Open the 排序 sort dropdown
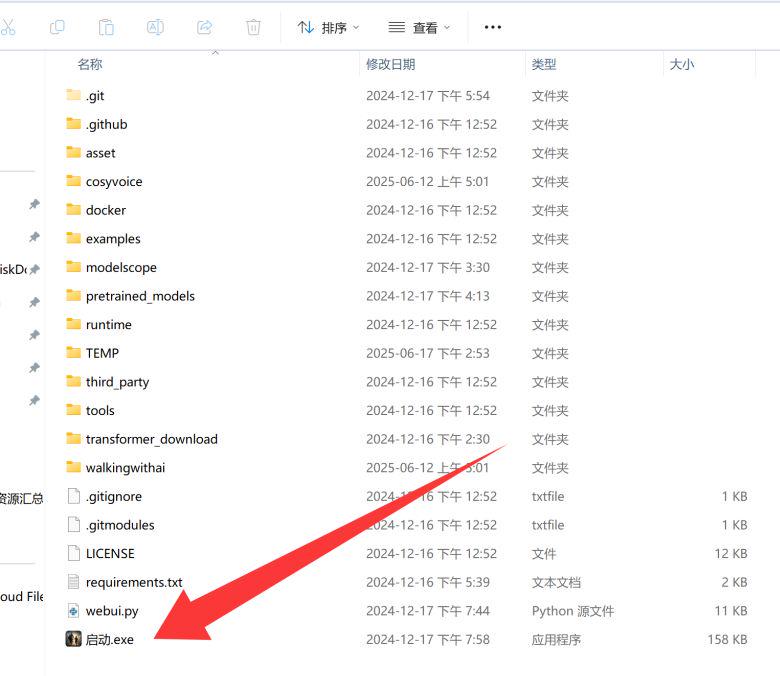 point(328,27)
